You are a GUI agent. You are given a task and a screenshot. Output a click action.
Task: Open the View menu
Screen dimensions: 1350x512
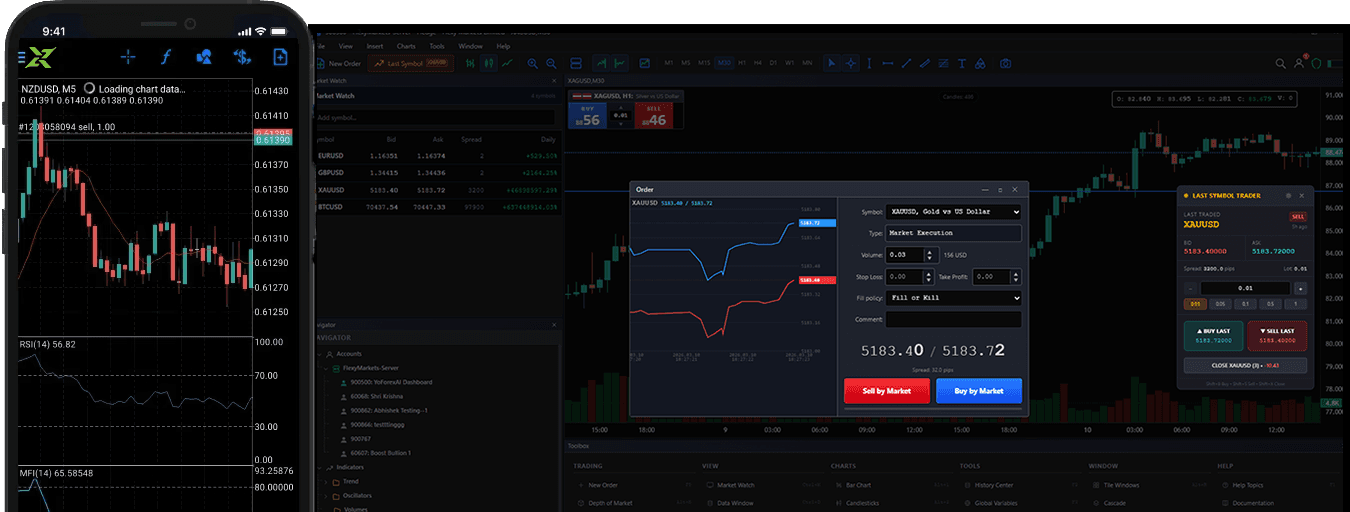pos(346,46)
